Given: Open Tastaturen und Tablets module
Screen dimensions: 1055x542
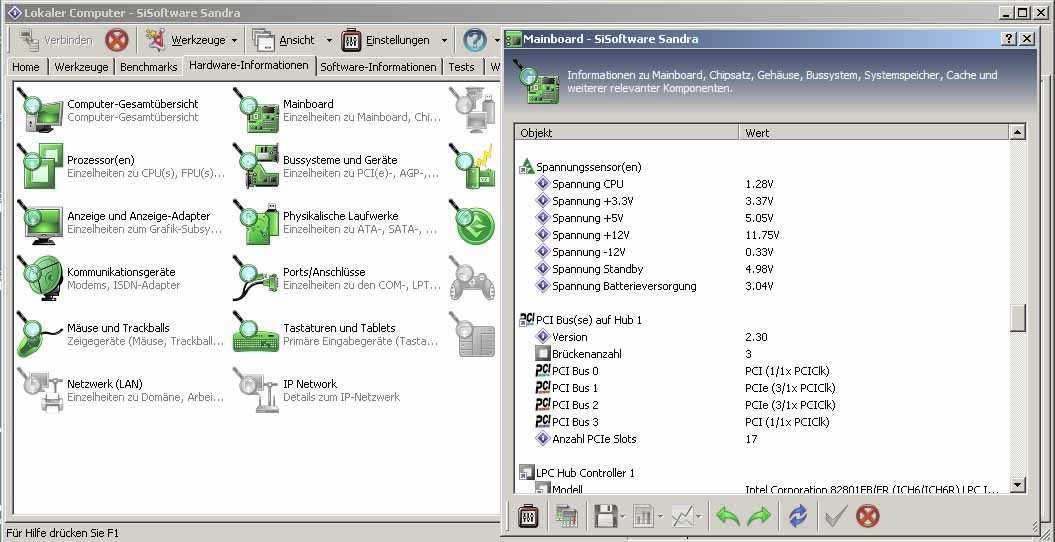Looking at the screenshot, I should coord(336,334).
